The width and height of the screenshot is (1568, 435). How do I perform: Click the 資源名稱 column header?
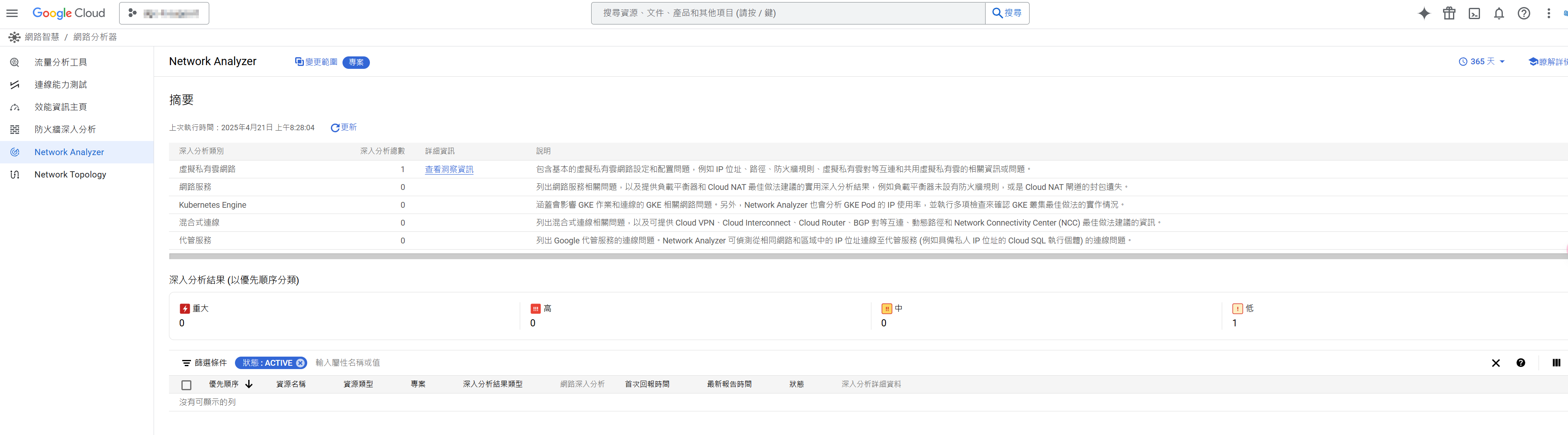click(291, 384)
